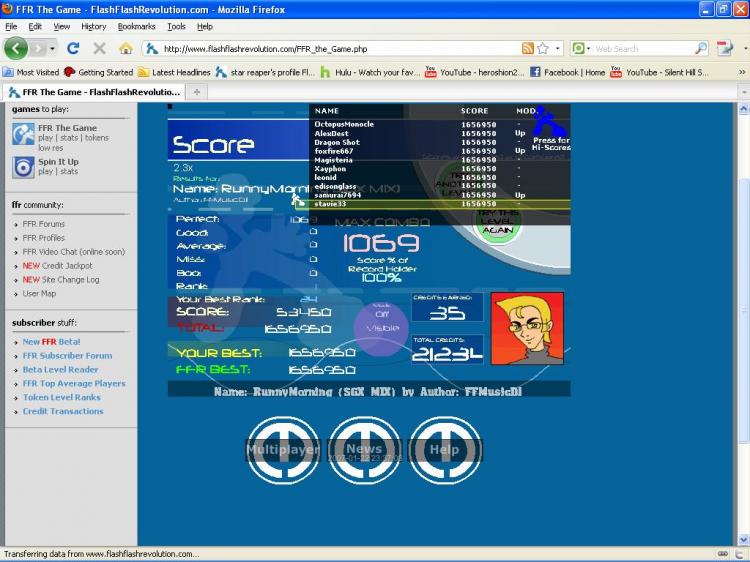Image resolution: width=750 pixels, height=562 pixels.
Task: Expand the search engine selector dropdown
Action: point(582,48)
